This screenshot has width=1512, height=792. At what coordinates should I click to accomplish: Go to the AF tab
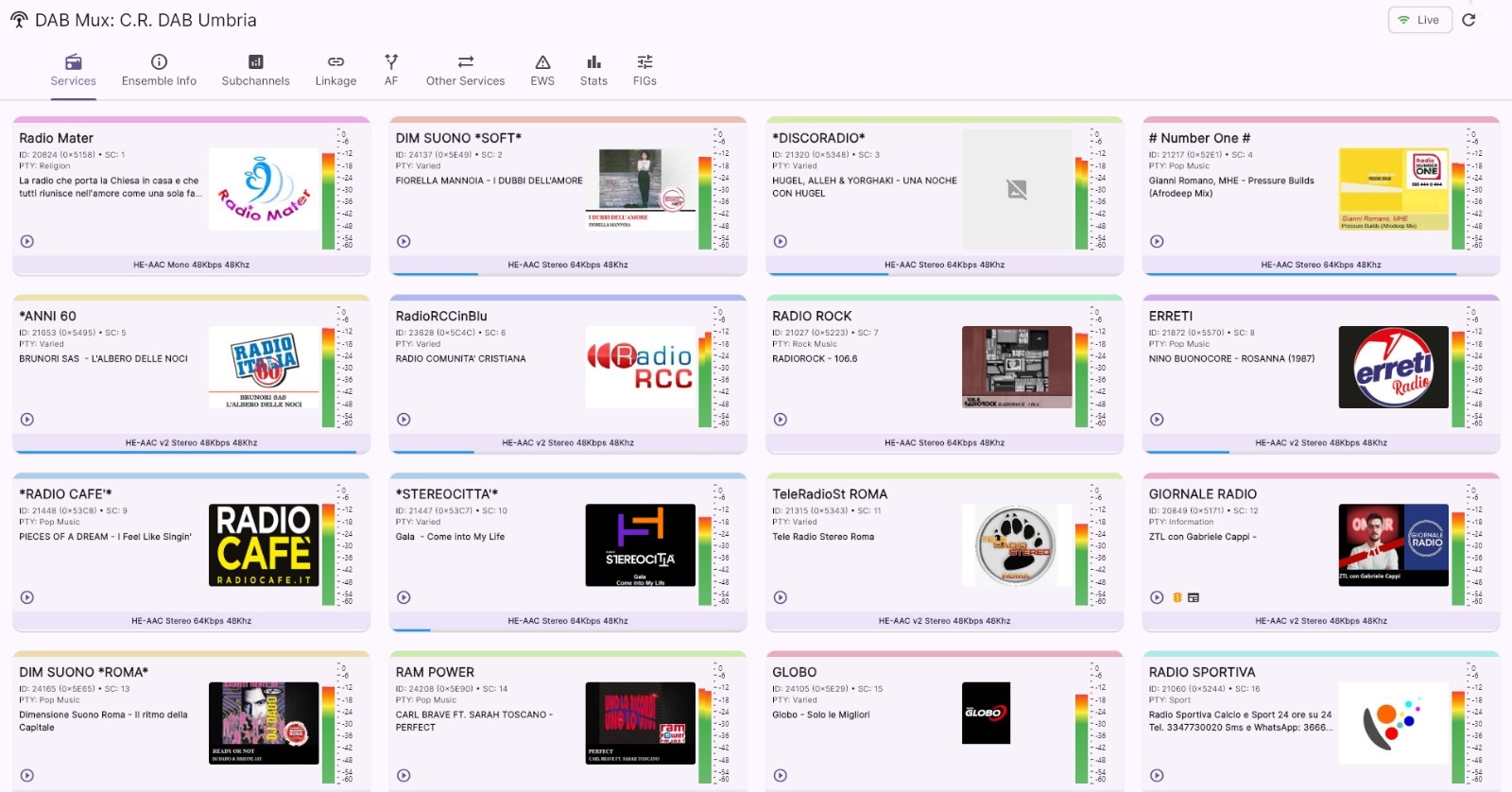point(391,71)
